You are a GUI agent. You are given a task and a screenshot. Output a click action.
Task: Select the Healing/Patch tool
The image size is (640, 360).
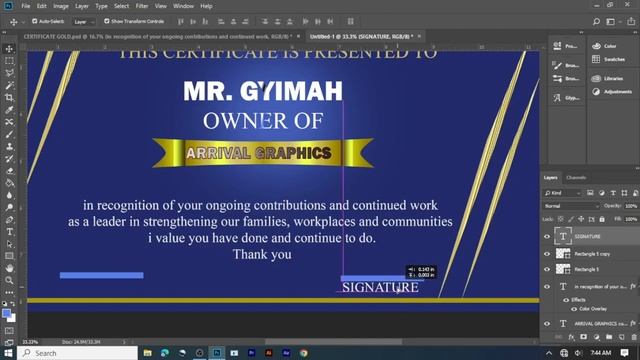click(x=9, y=122)
